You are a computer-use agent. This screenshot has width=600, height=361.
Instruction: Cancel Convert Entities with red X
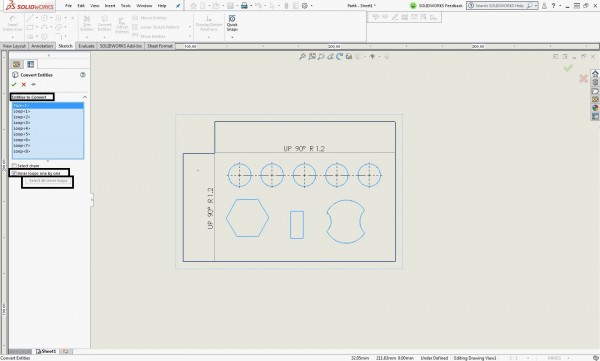tap(24, 84)
